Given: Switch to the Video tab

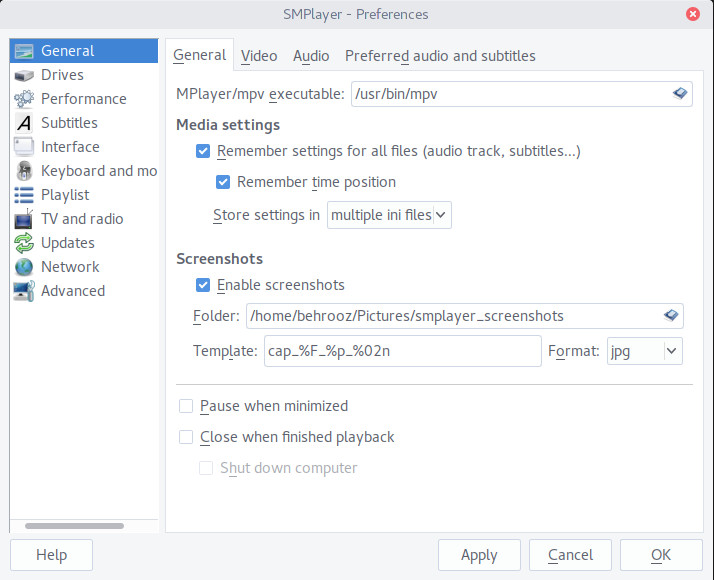Looking at the screenshot, I should point(259,56).
